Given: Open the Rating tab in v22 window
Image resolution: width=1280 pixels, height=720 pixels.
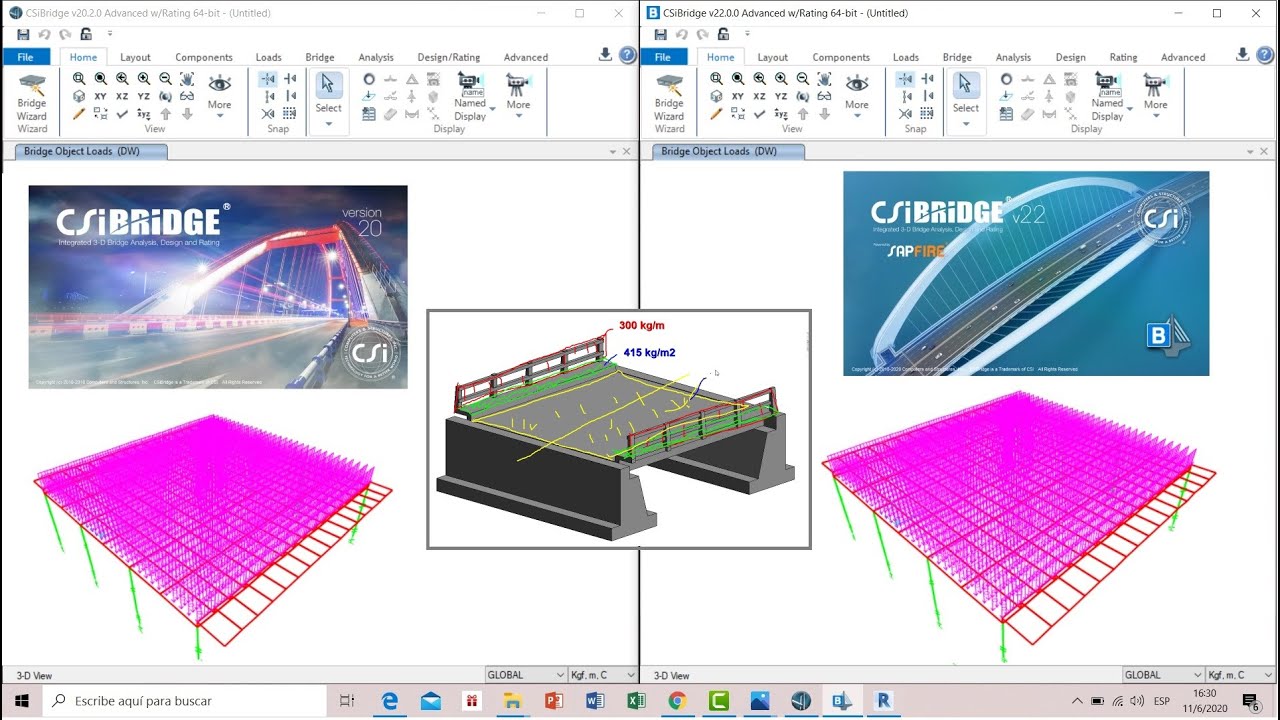Looking at the screenshot, I should [x=1123, y=57].
